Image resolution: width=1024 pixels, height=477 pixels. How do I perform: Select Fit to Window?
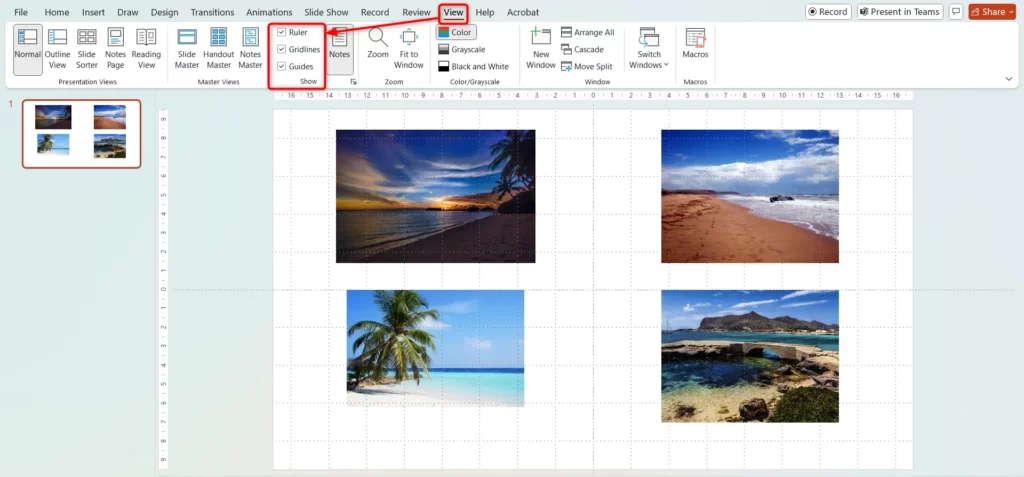408,46
